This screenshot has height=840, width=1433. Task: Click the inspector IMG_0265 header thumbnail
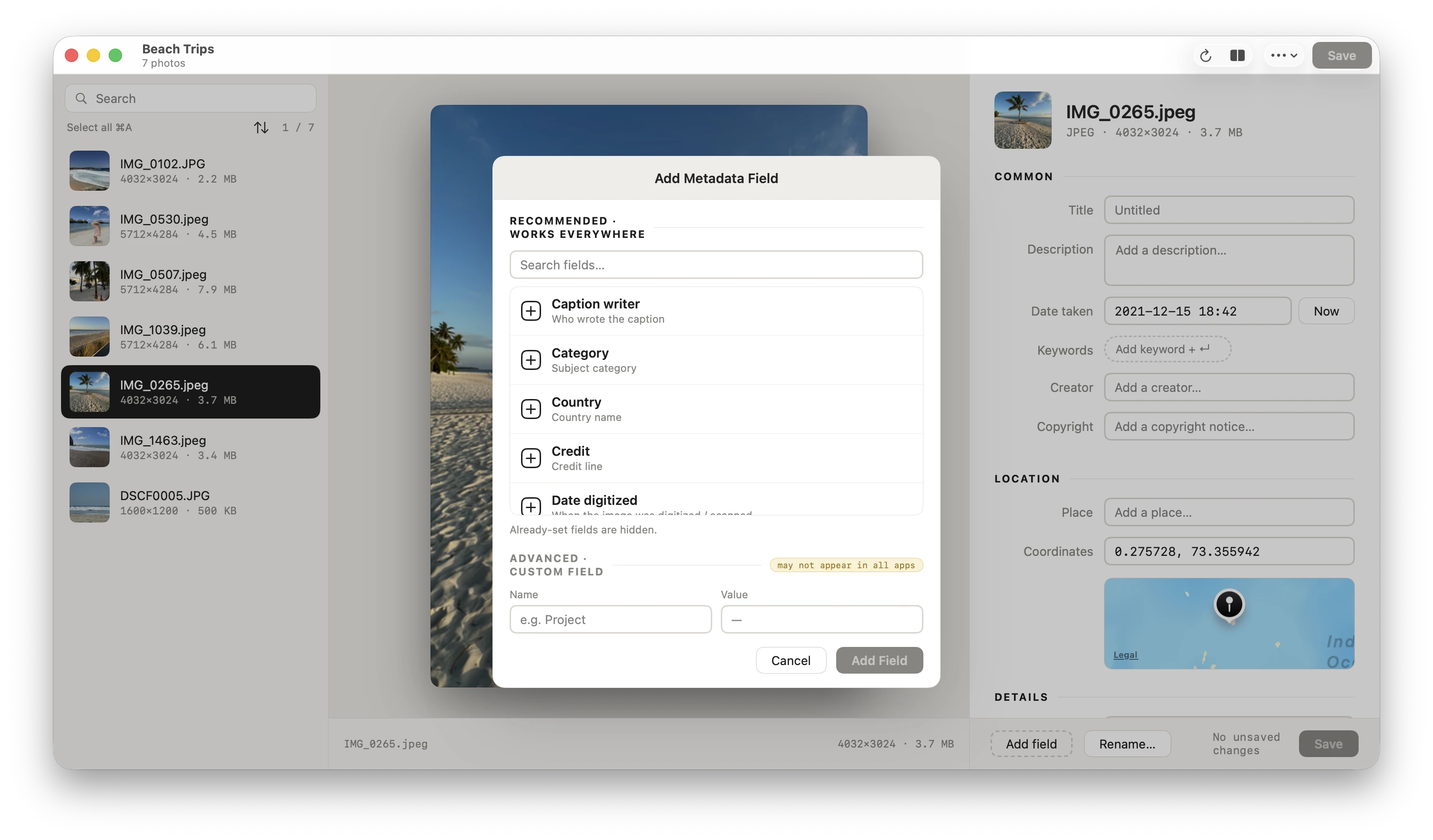point(1023,120)
